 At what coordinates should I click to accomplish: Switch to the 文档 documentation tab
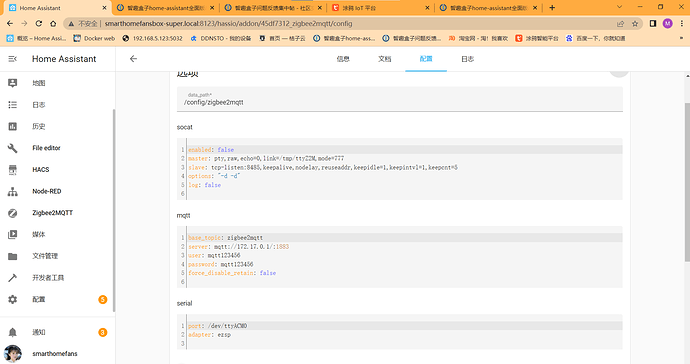pyautogui.click(x=384, y=59)
